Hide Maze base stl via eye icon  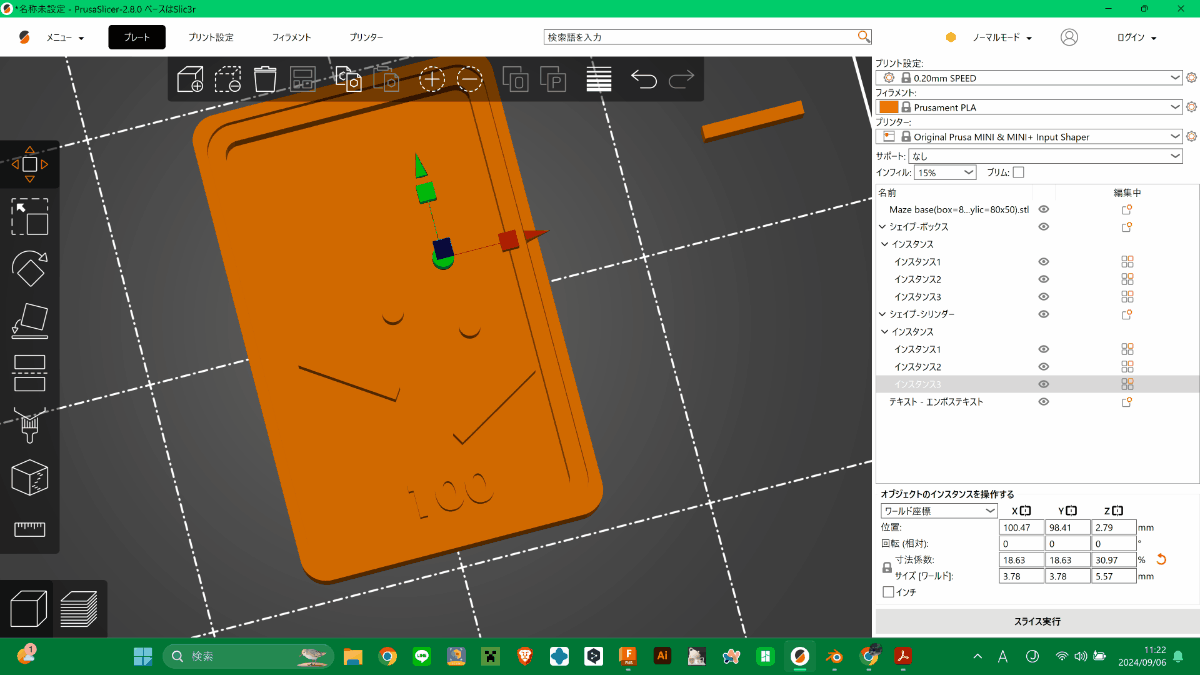click(1043, 210)
